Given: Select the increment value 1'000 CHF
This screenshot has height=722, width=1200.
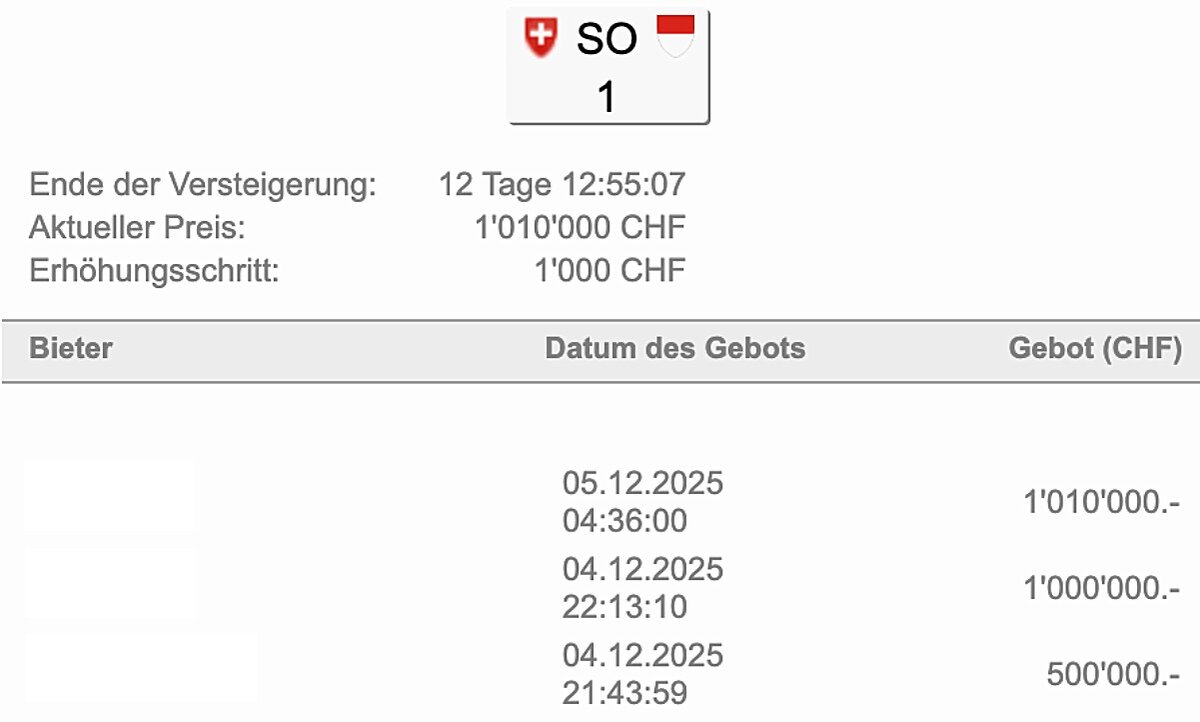Looking at the screenshot, I should (610, 271).
